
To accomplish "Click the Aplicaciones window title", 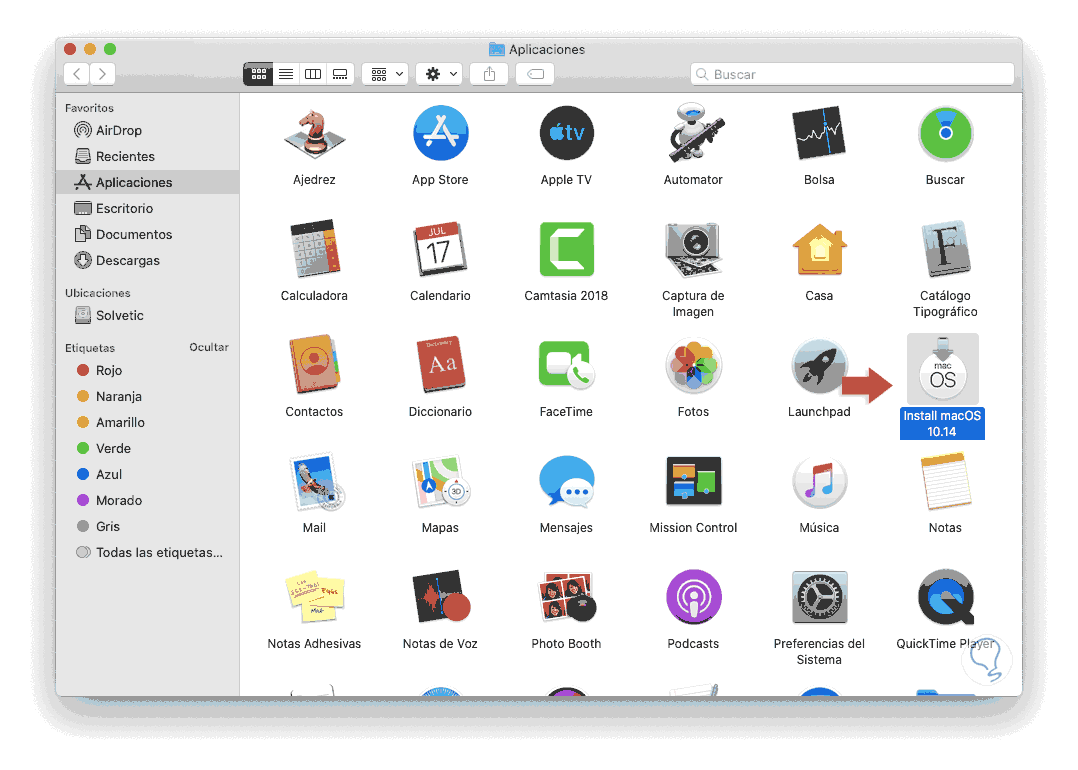I will (x=547, y=50).
